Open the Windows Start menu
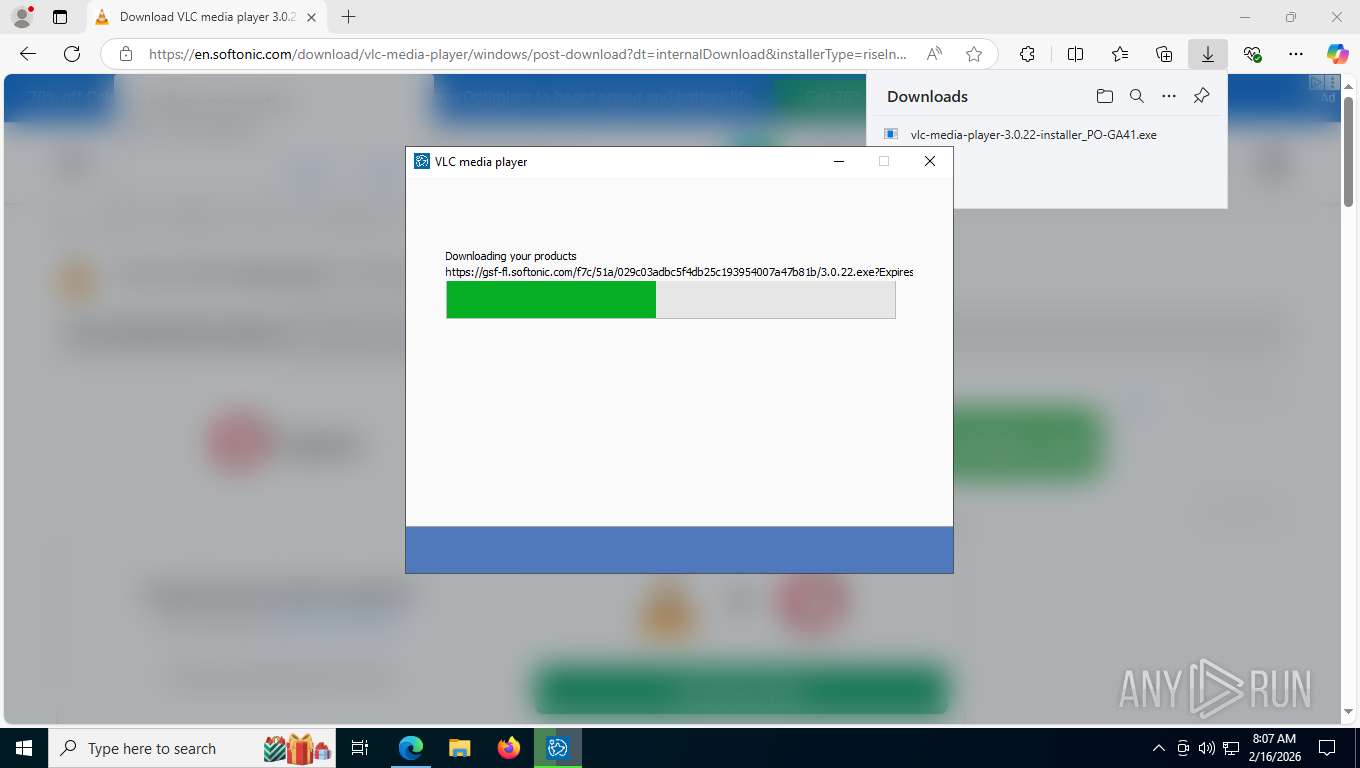This screenshot has width=1360, height=768. pos(23,748)
